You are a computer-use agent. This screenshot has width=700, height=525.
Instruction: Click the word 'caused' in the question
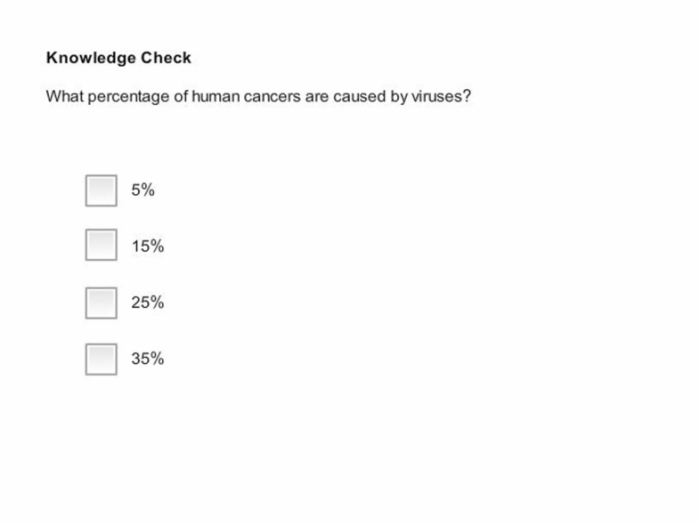point(359,96)
